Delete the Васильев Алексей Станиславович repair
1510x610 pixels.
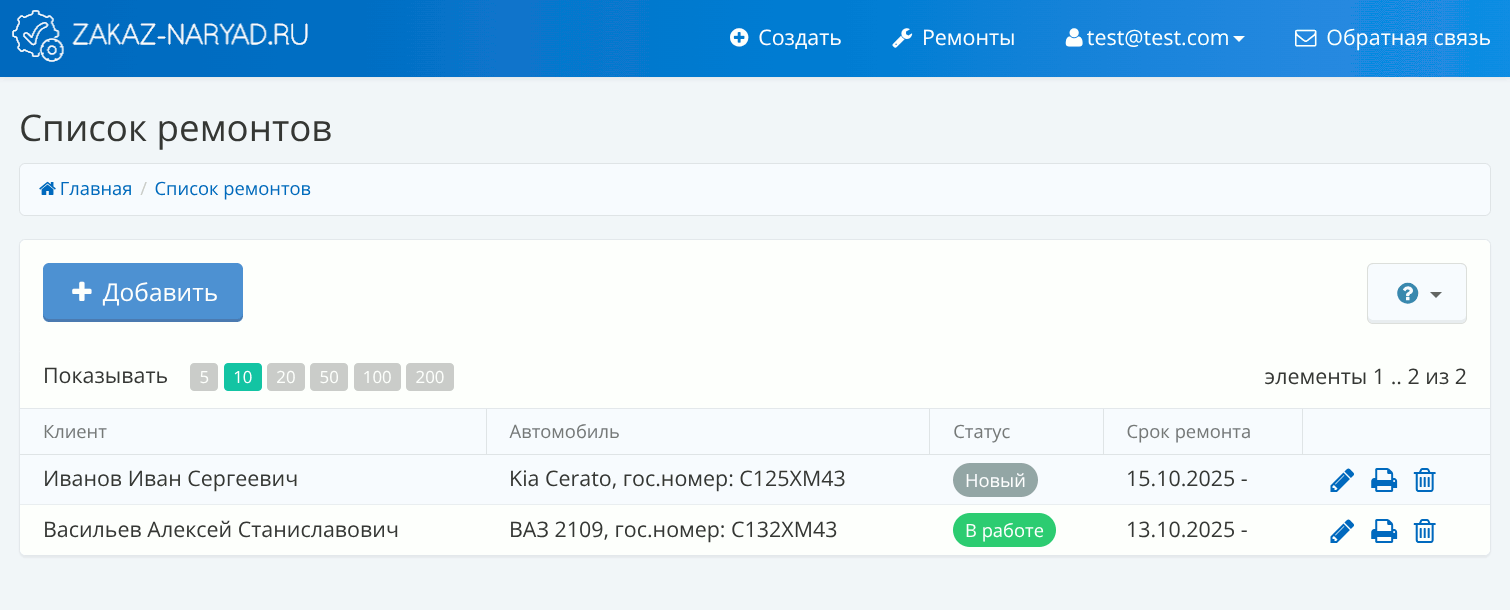(x=1425, y=531)
